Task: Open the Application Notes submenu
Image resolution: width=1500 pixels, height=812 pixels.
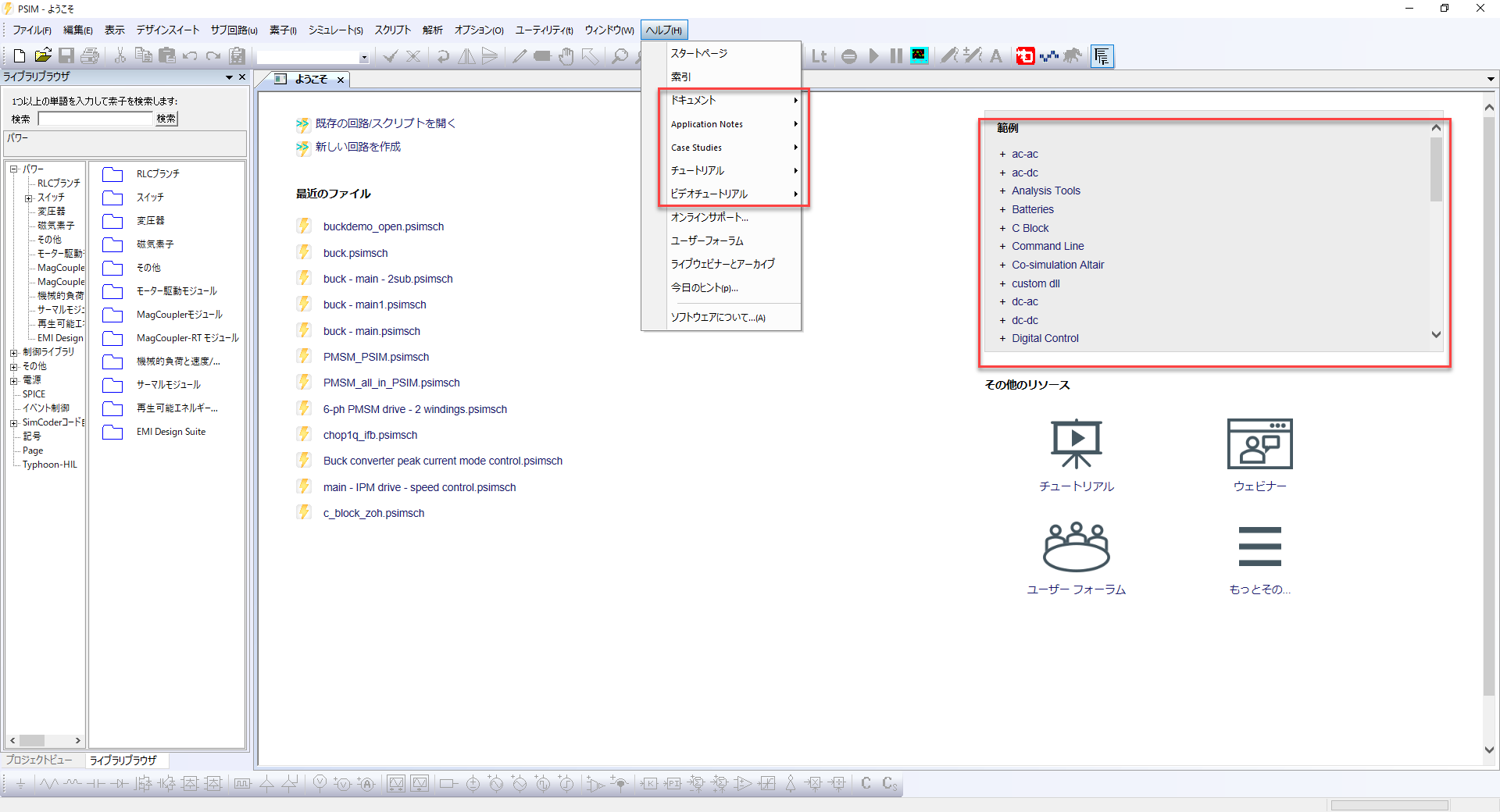Action: pyautogui.click(x=734, y=123)
